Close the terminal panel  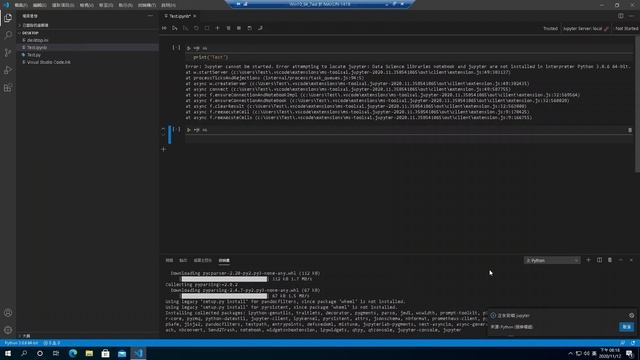[x=631, y=260]
